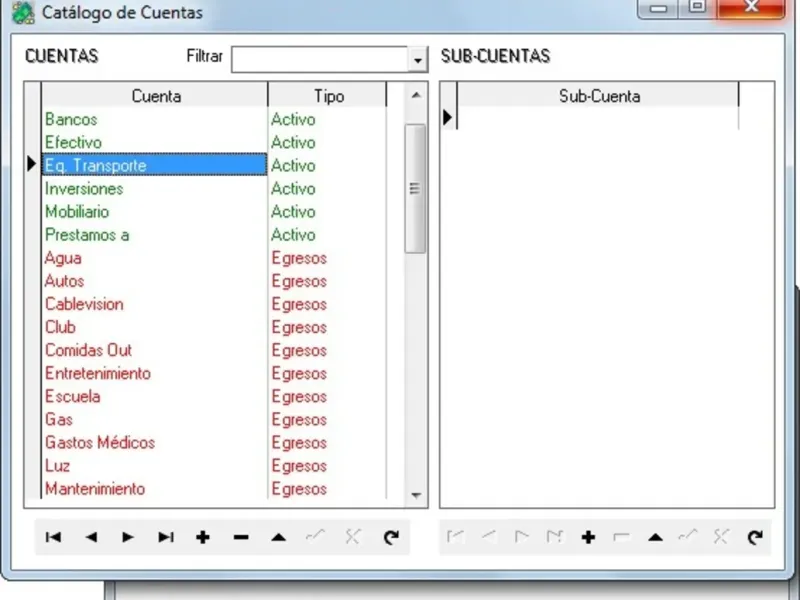Click the Catálogo de Cuentas window icon

23,13
